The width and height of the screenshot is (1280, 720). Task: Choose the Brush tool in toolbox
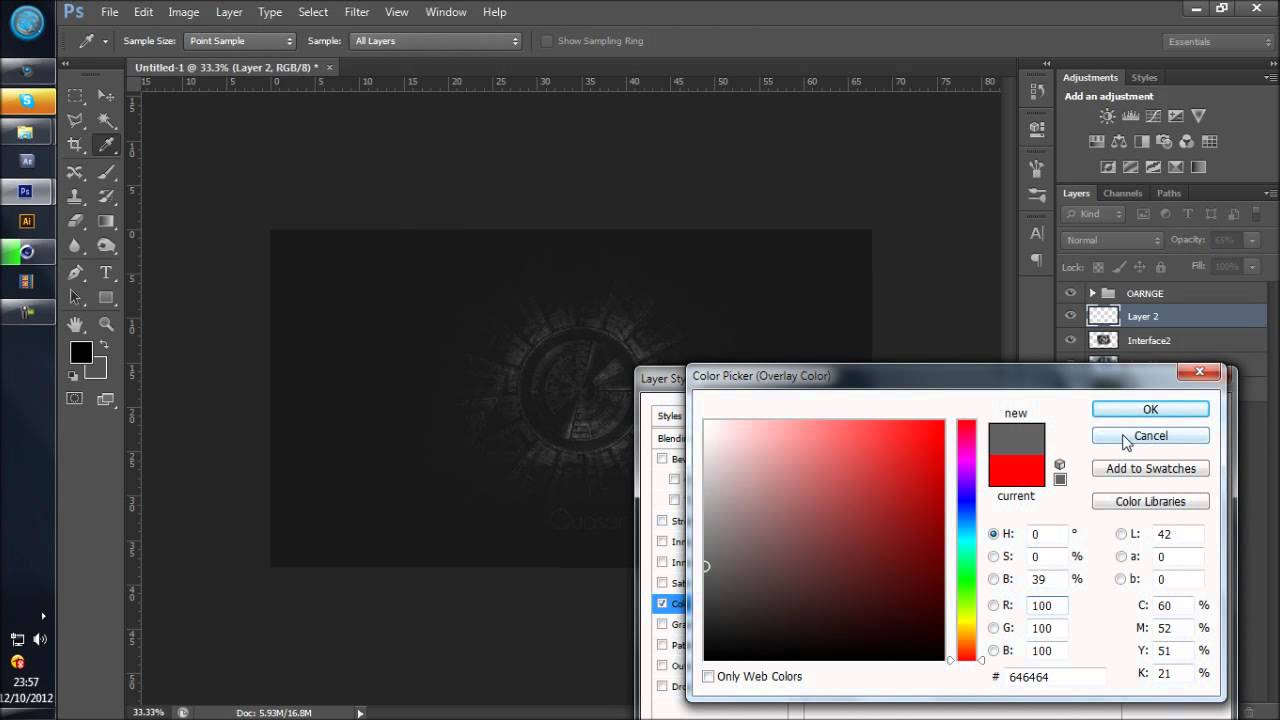[106, 172]
